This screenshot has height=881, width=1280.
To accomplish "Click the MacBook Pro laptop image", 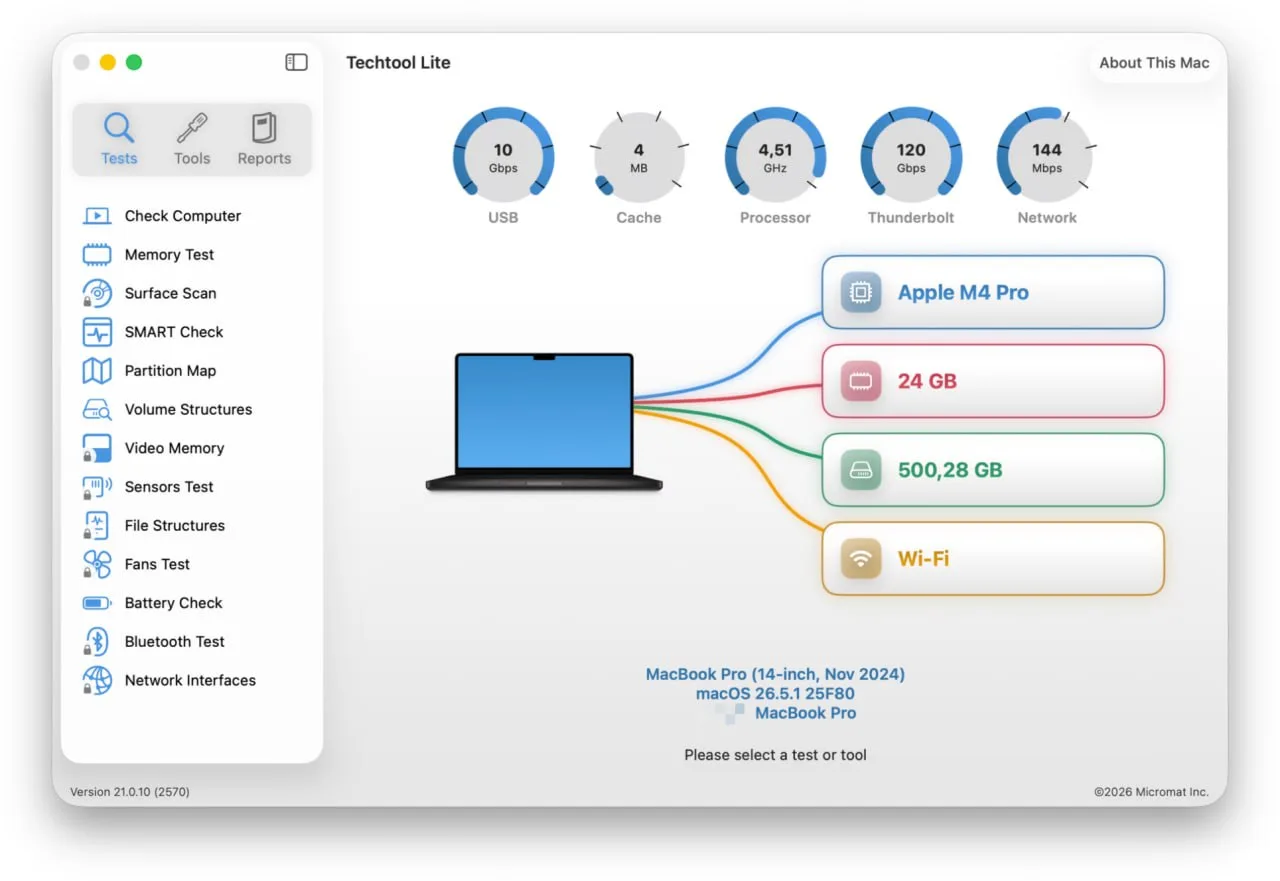I will [x=544, y=421].
